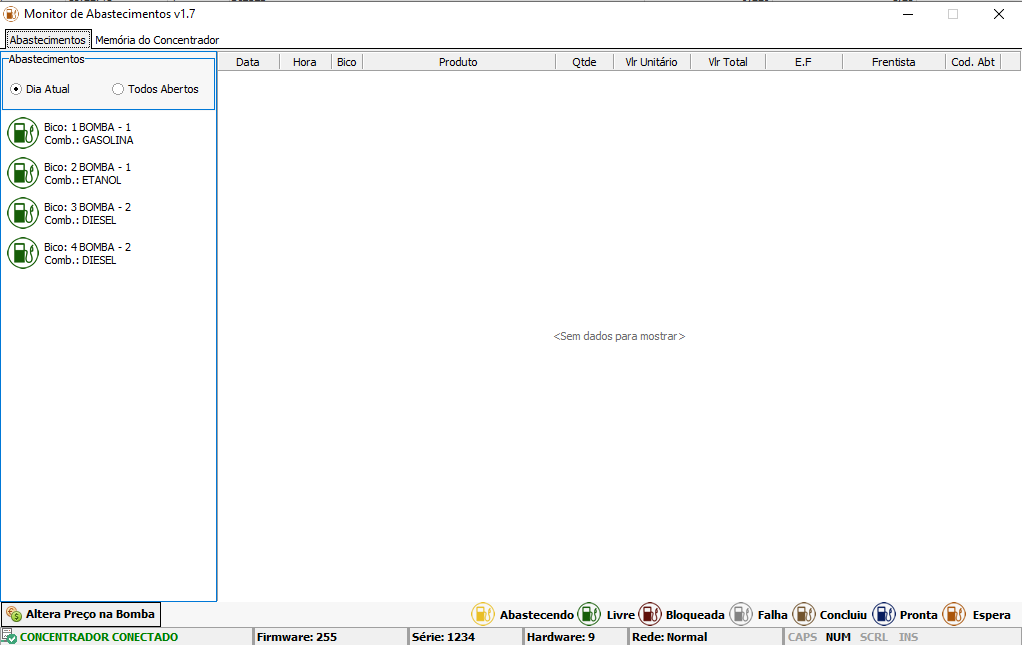Select the Bico 3 diesel pump icon

tap(22, 213)
